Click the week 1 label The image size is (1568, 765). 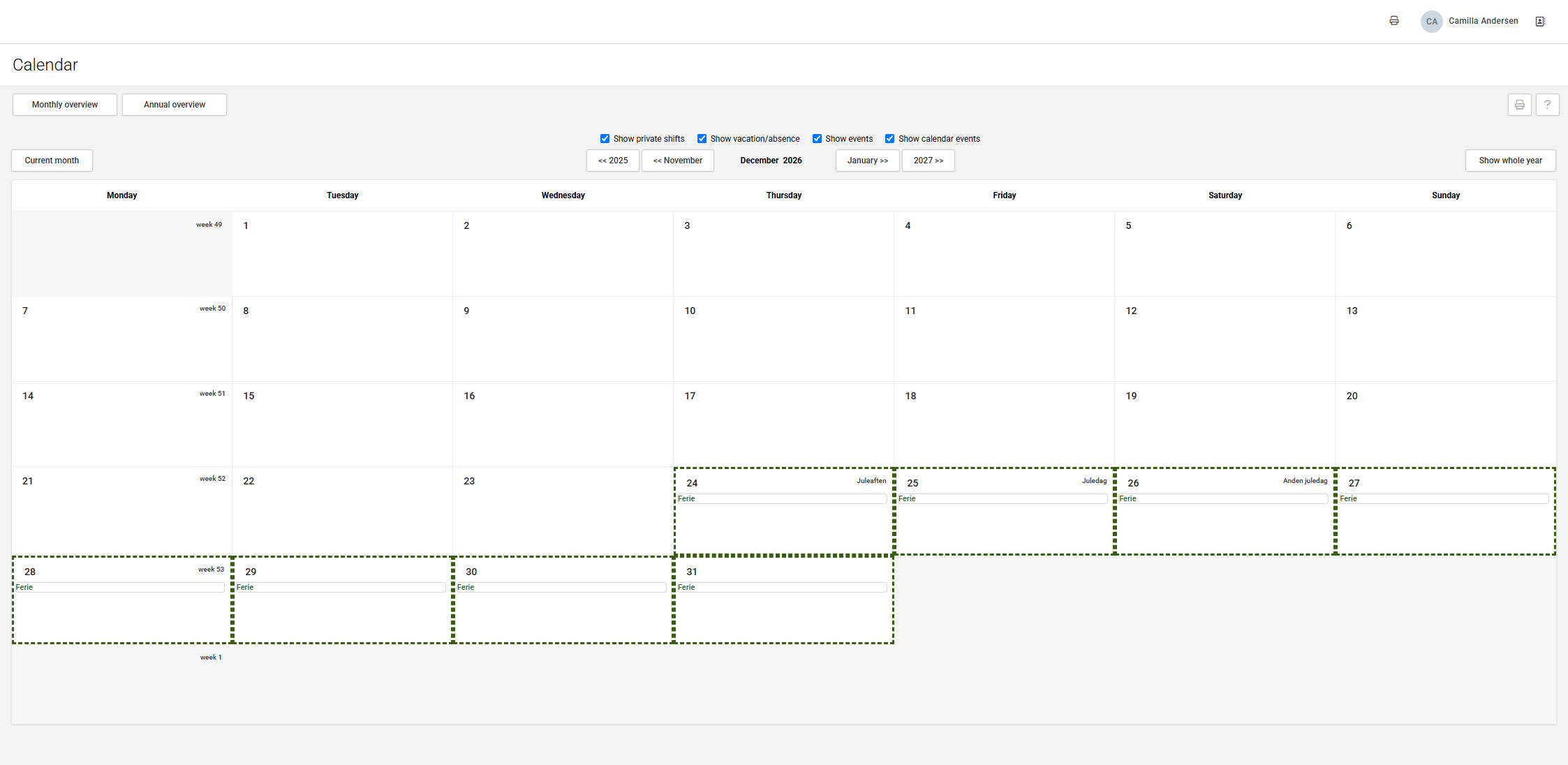coord(211,658)
